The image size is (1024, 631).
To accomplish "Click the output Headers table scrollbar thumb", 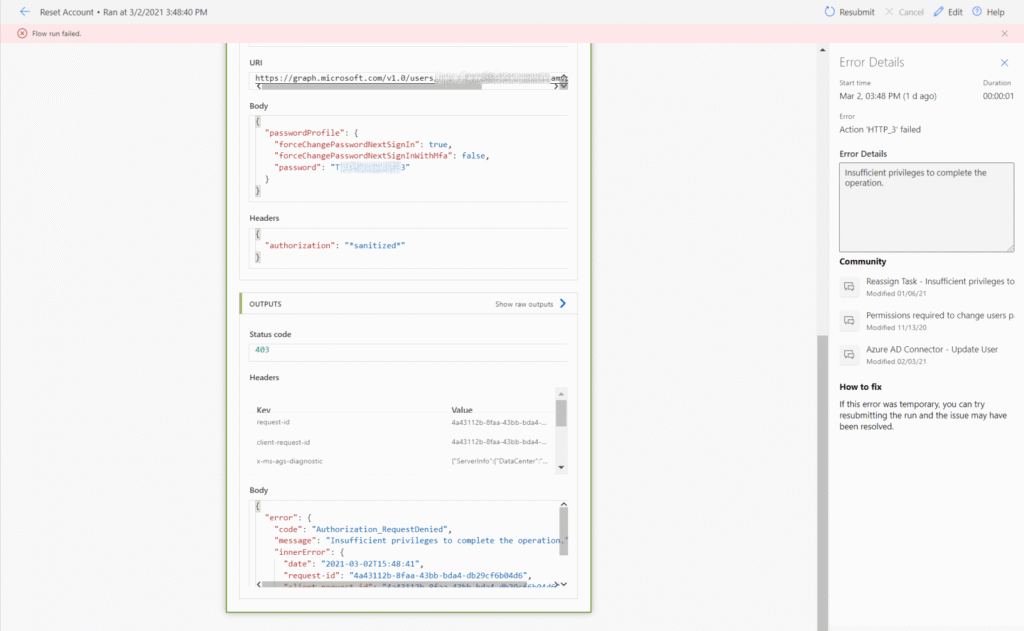I will coord(561,413).
